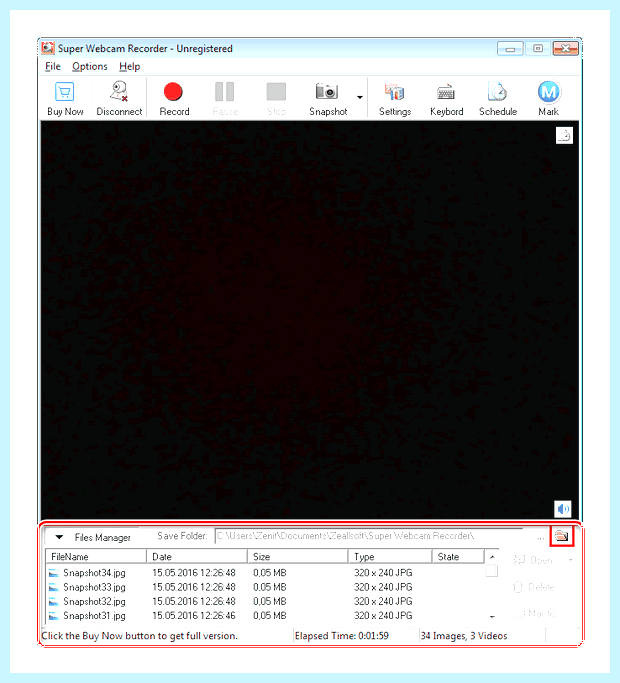Click the file list scroll-down arrow
The height and width of the screenshot is (683, 620).
point(492,617)
